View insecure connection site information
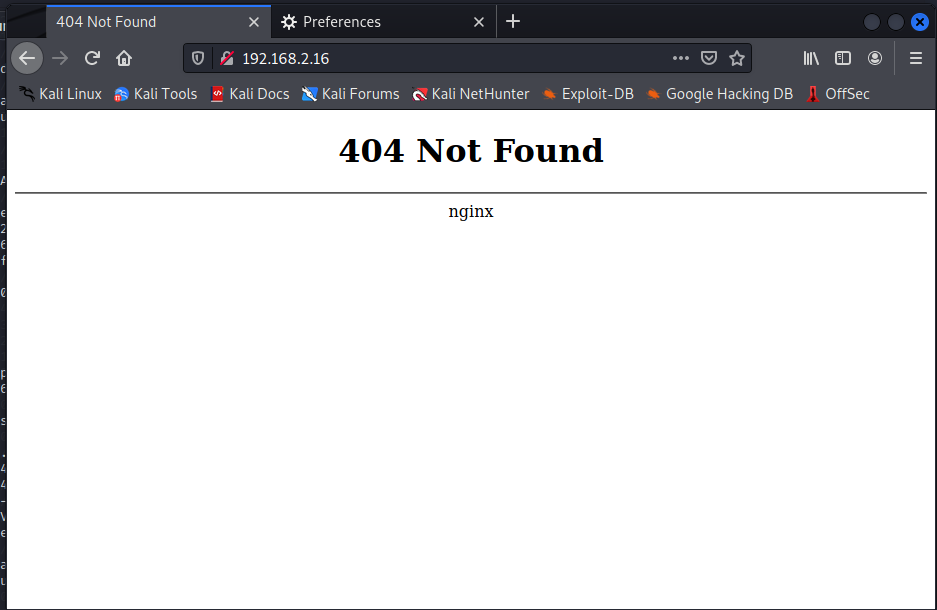Screen dimensions: 937x610 [226, 58]
